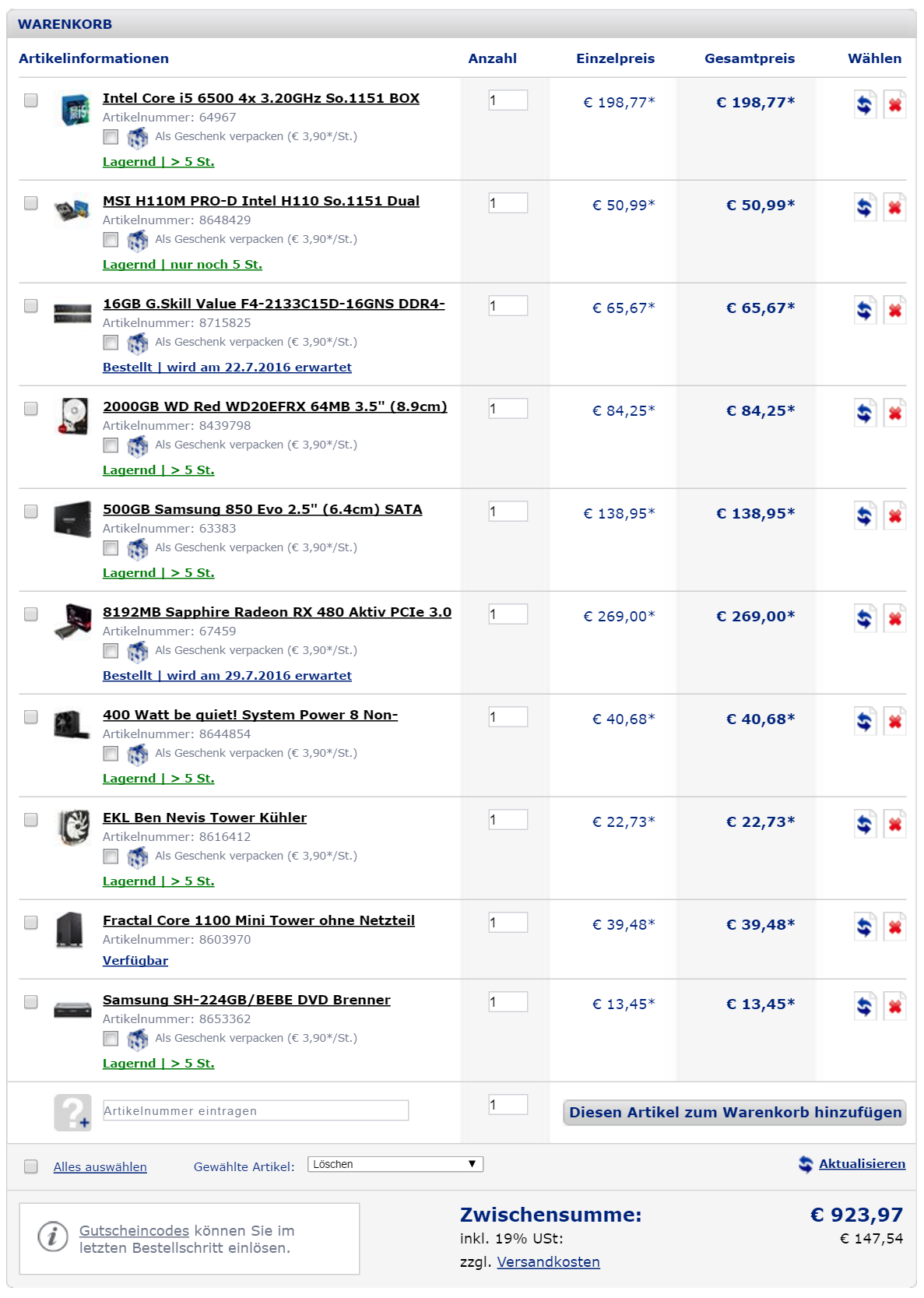Click update icon for Samsung 850 Evo

(864, 515)
